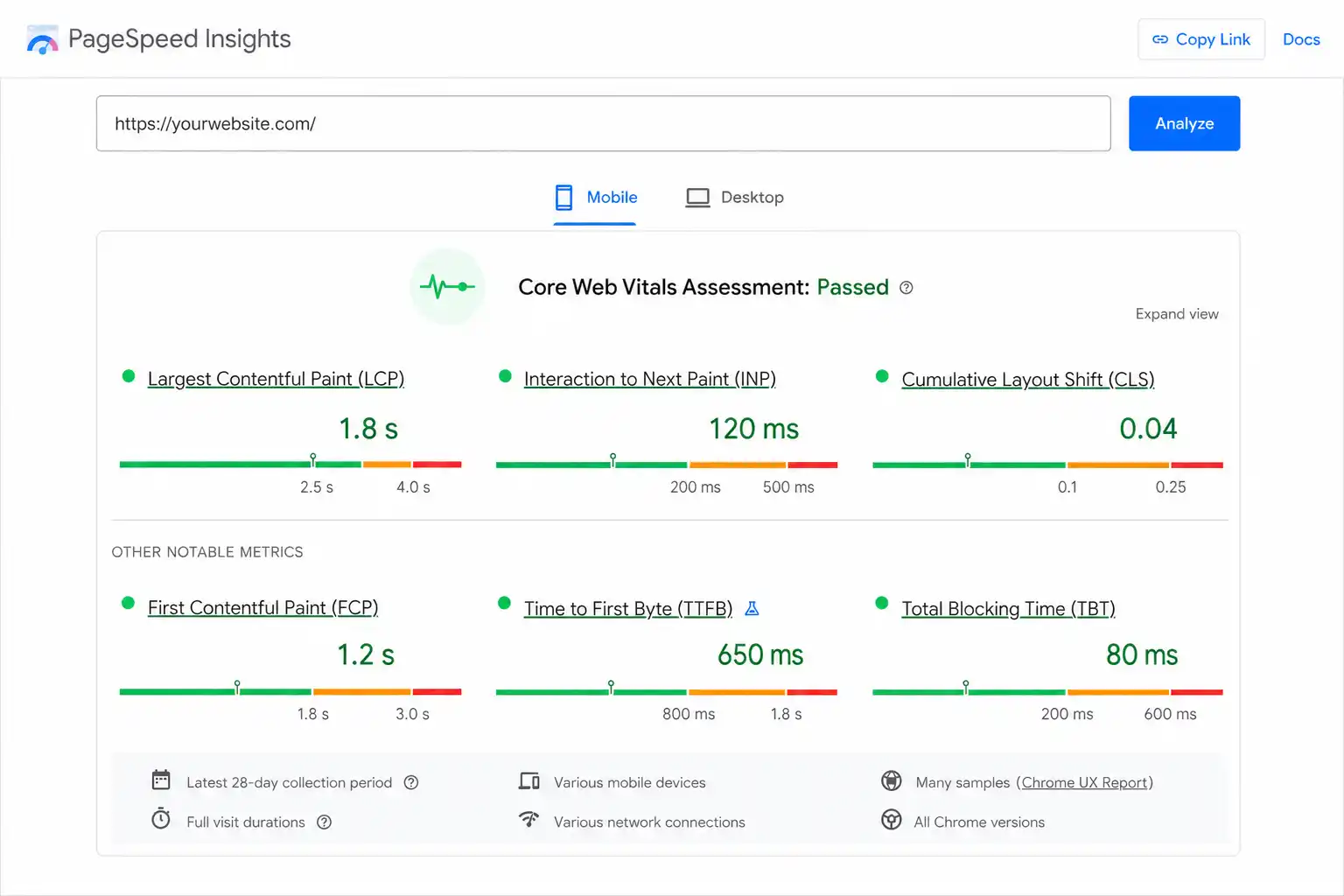1344x896 pixels.
Task: Click the TBT value 80 ms
Action: tap(1142, 654)
